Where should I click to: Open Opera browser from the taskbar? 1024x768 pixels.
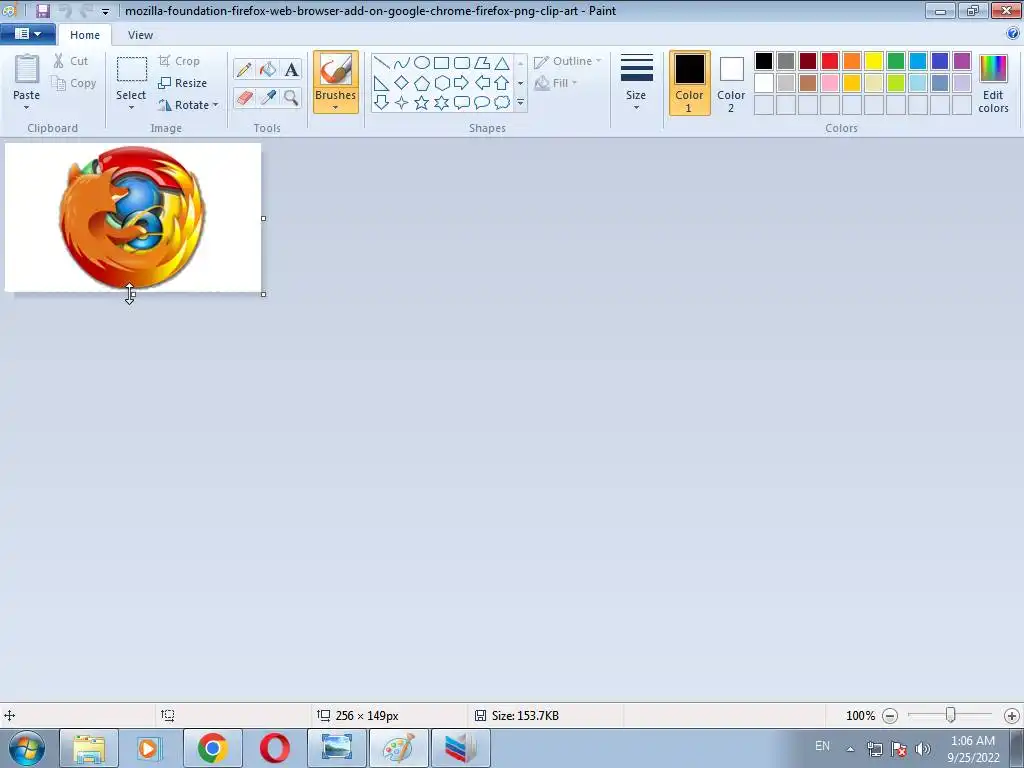(275, 748)
